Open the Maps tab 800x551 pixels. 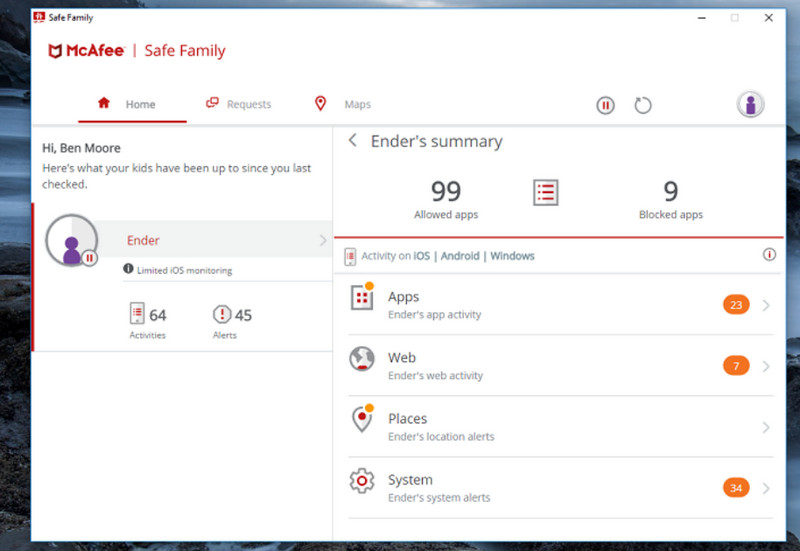342,104
